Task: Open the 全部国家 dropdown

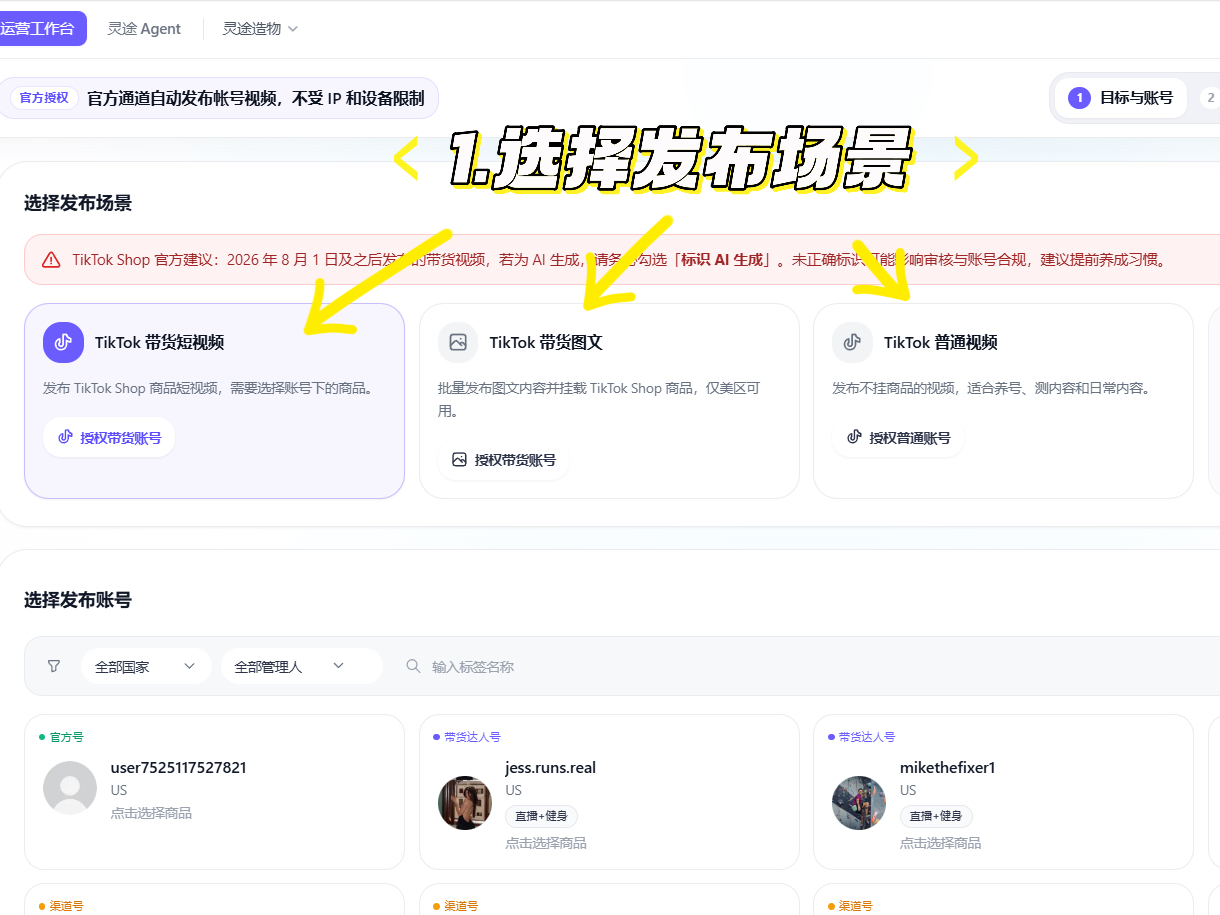Action: click(146, 666)
